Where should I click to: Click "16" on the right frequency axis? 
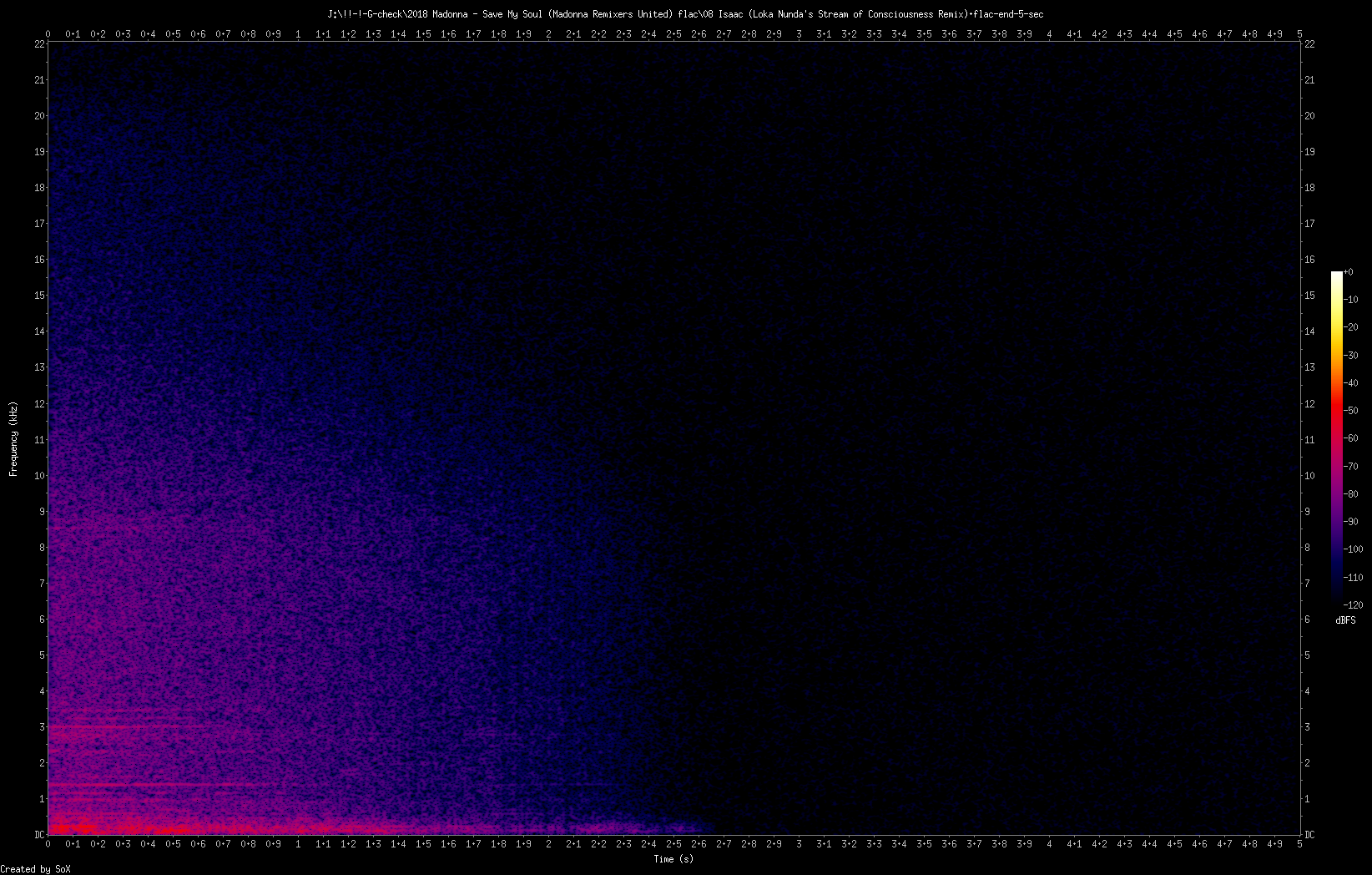click(1310, 260)
